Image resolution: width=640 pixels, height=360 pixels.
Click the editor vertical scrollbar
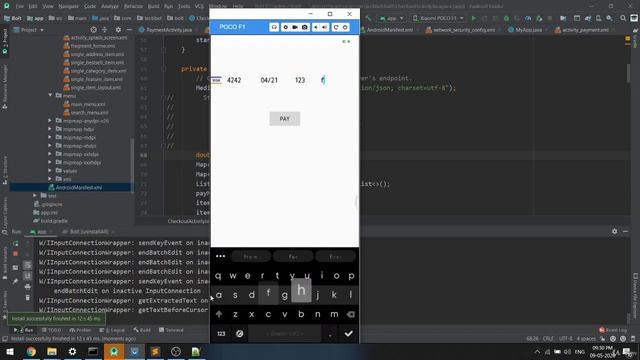628,73
